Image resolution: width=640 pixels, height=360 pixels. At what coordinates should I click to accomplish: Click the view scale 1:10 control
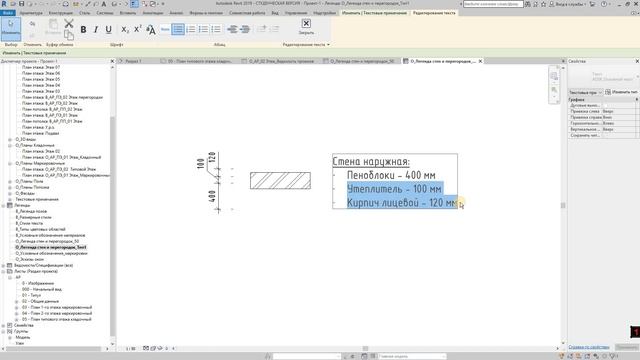point(131,349)
